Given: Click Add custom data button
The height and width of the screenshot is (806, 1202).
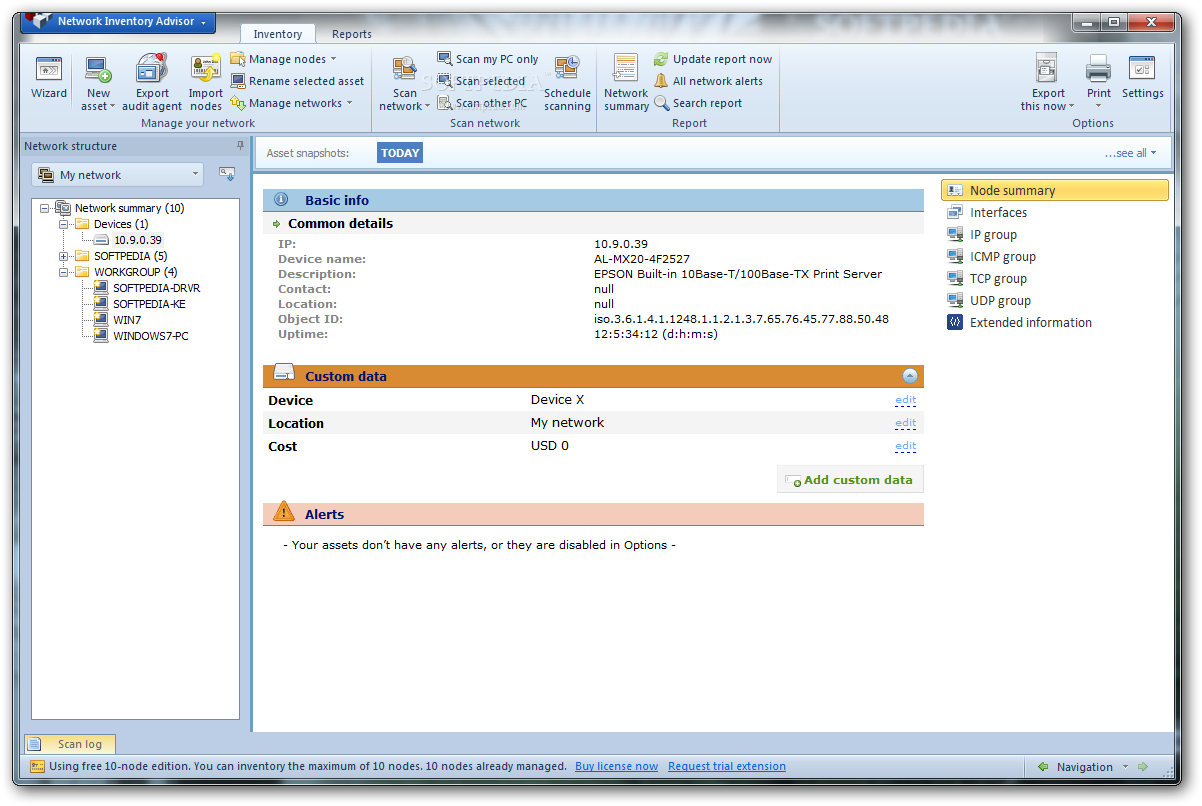Looking at the screenshot, I should click(850, 480).
